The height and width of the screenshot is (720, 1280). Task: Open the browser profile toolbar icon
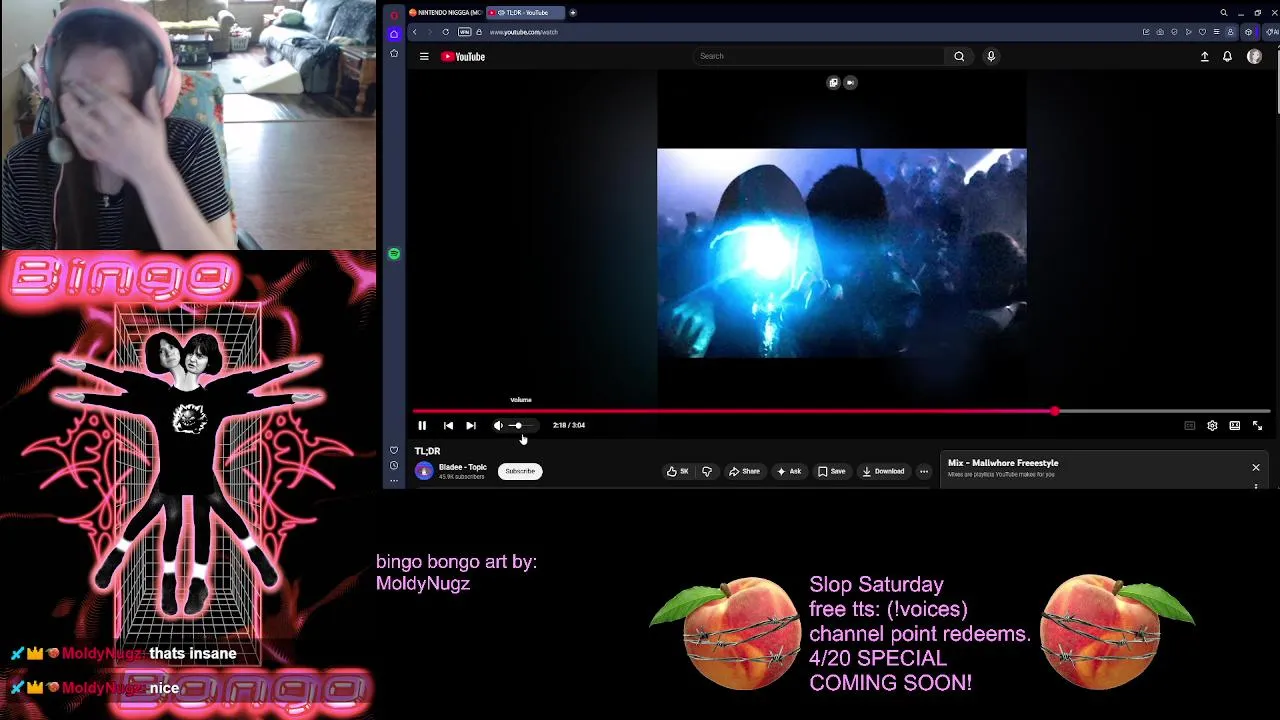[1230, 32]
